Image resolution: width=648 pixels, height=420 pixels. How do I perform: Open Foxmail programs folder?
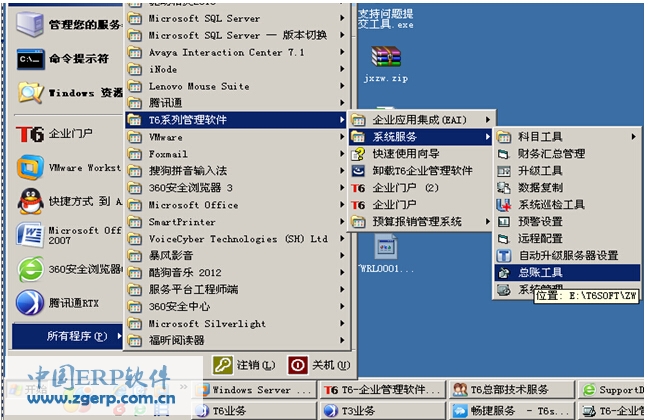[x=236, y=154]
